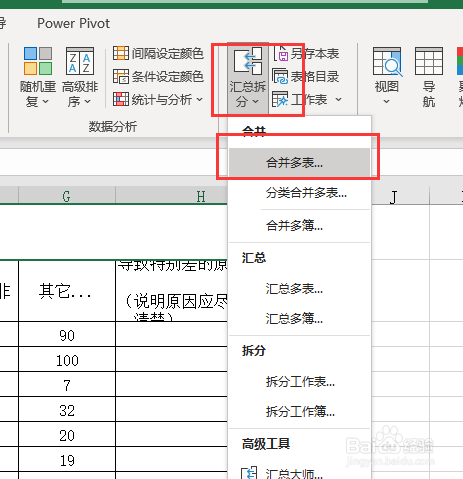The width and height of the screenshot is (463, 479).
Task: Expand the 统计与分析 dropdown arrow
Action: [x=200, y=99]
